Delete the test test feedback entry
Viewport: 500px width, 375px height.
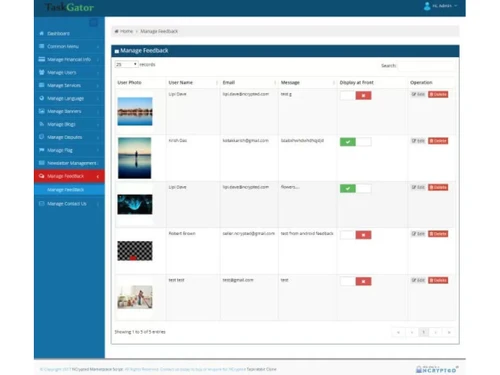click(438, 280)
